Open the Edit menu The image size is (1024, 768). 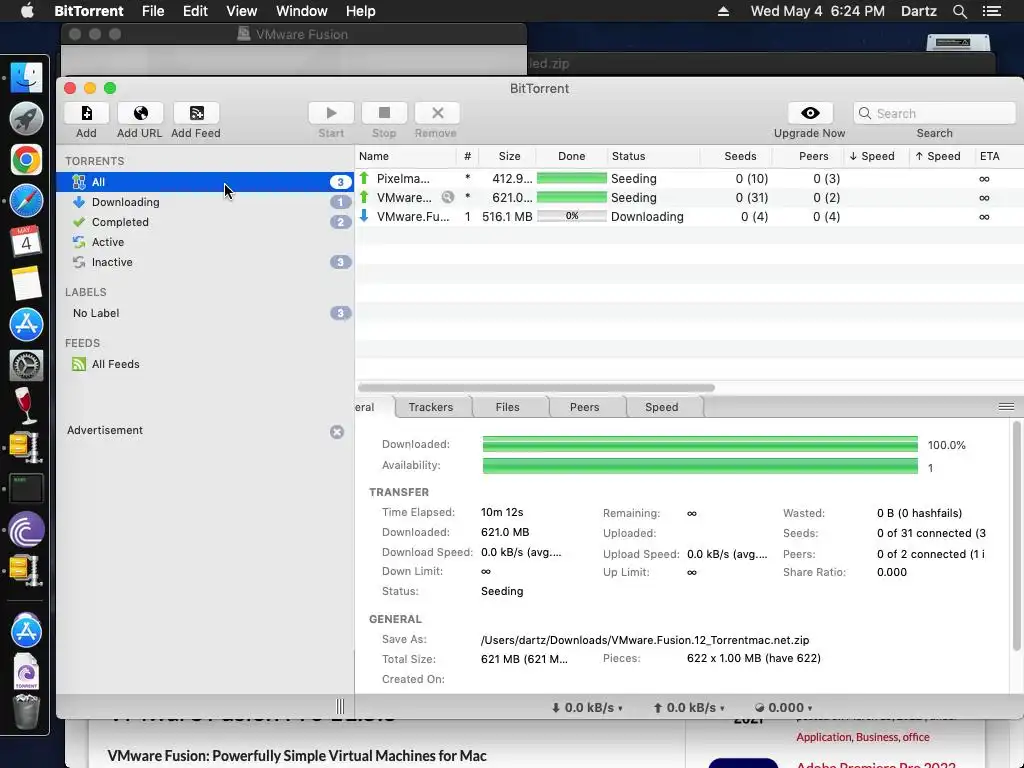point(195,11)
